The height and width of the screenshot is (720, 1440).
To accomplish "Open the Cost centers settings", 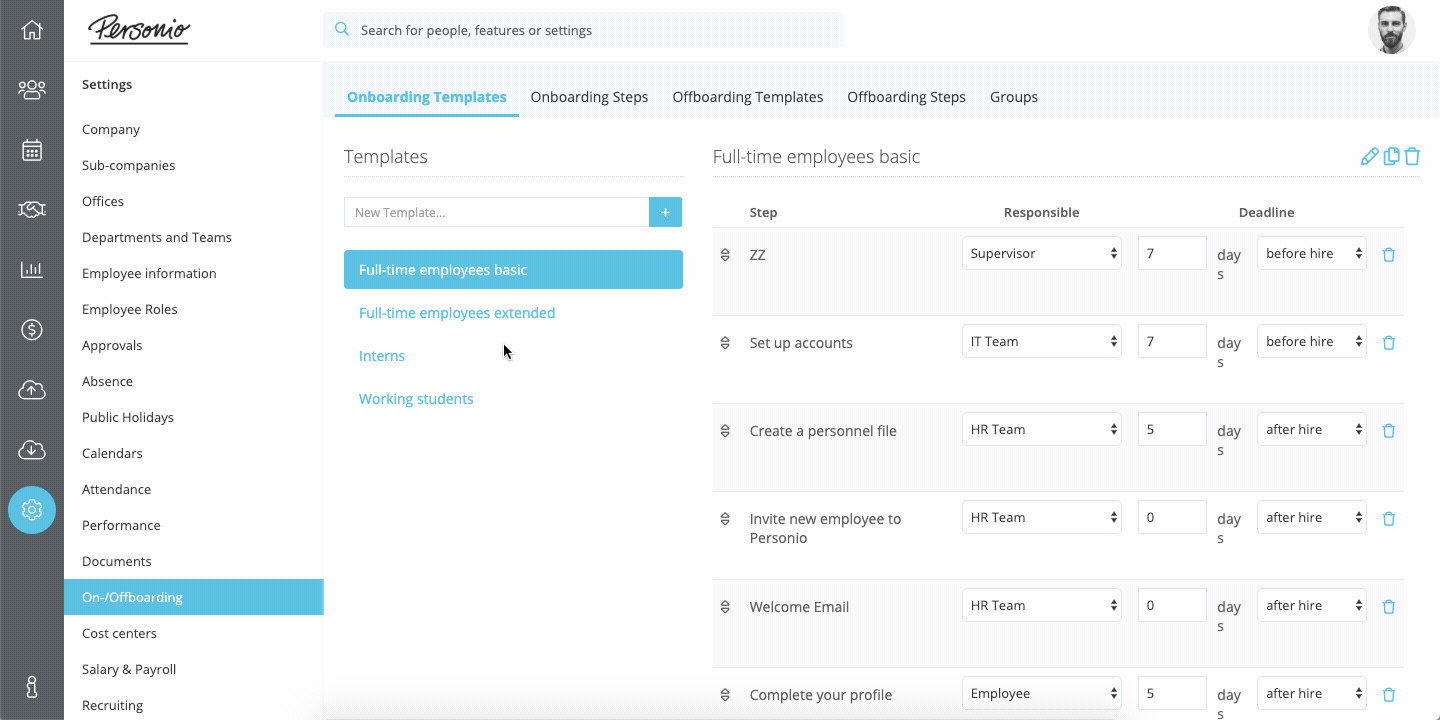I will [194, 633].
